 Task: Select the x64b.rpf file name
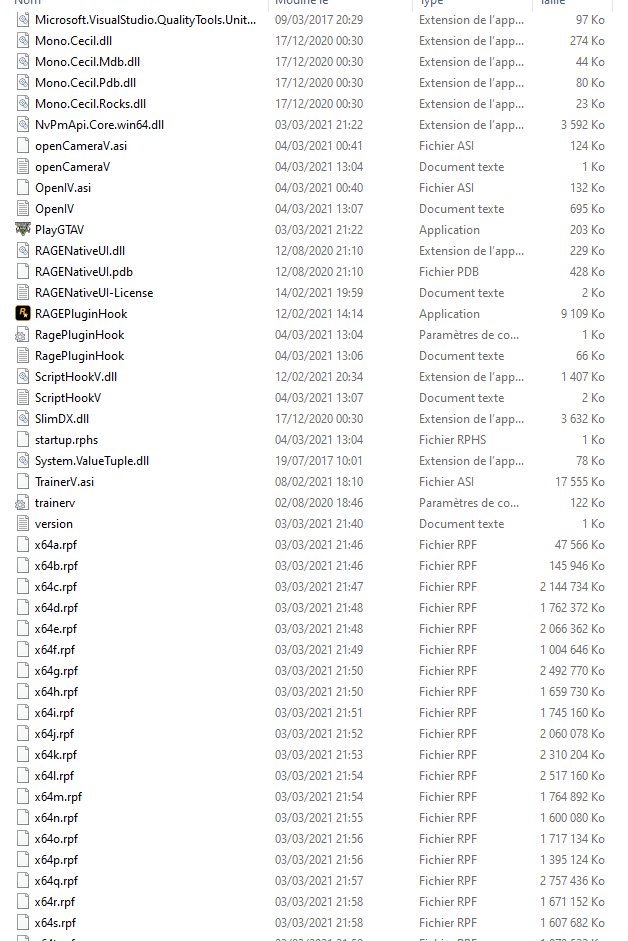pyautogui.click(x=56, y=566)
